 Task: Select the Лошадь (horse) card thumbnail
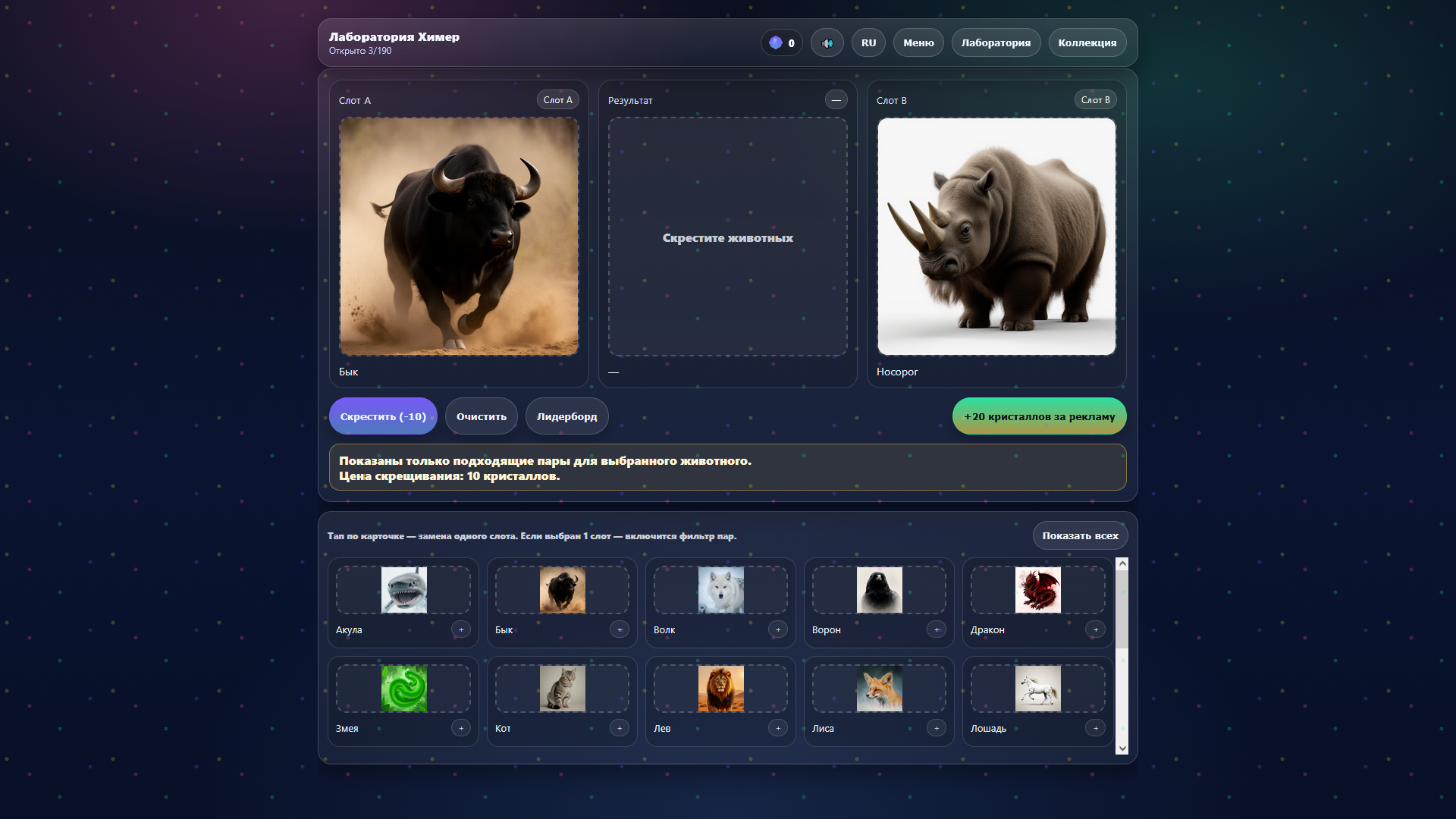coord(1037,688)
